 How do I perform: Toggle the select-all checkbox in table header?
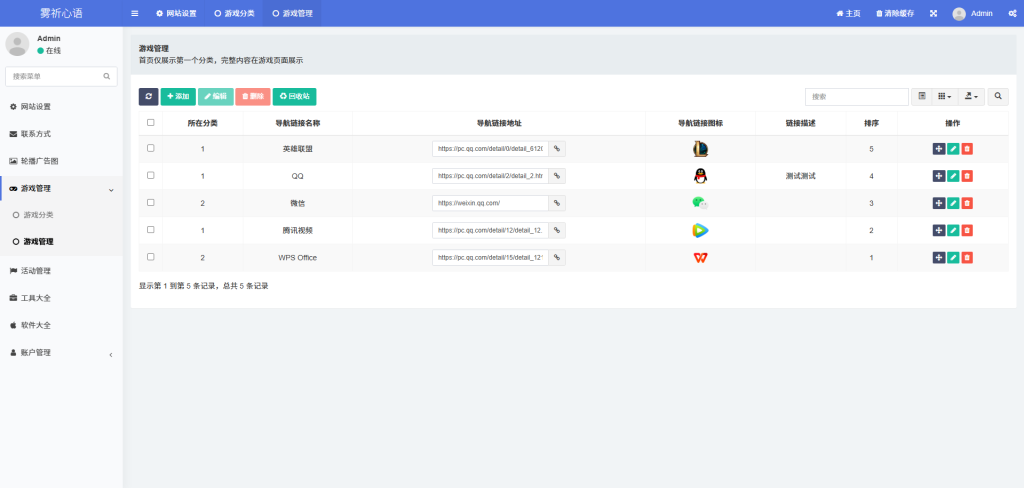(151, 123)
